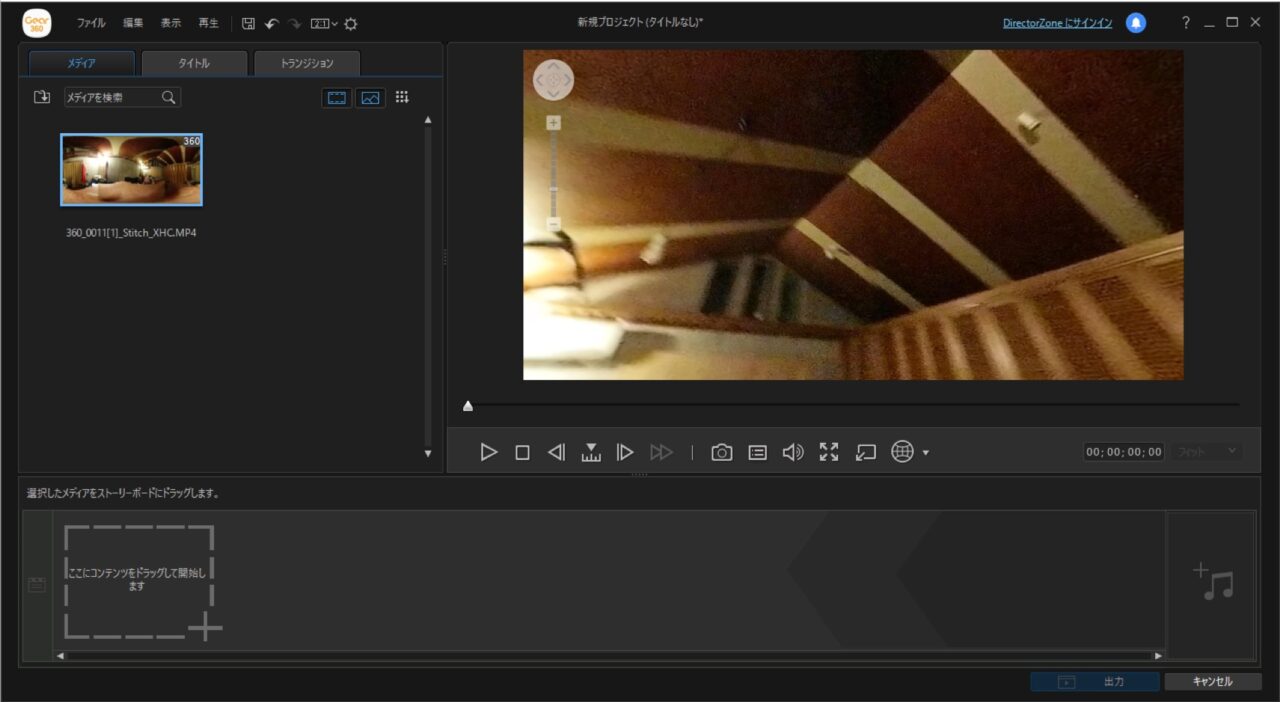Viewport: 1280px width, 702px height.
Task: Switch to the トランジション tab
Action: pos(307,63)
